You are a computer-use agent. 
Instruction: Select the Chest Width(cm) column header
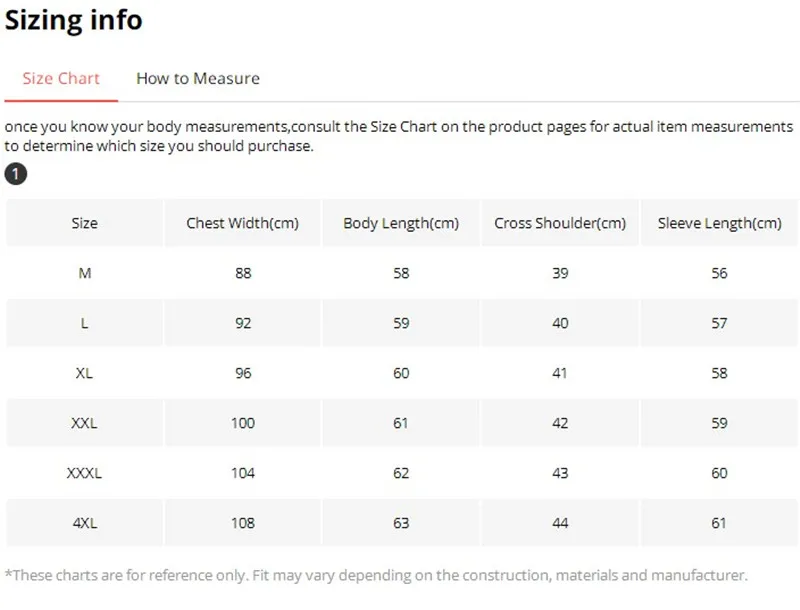(242, 223)
